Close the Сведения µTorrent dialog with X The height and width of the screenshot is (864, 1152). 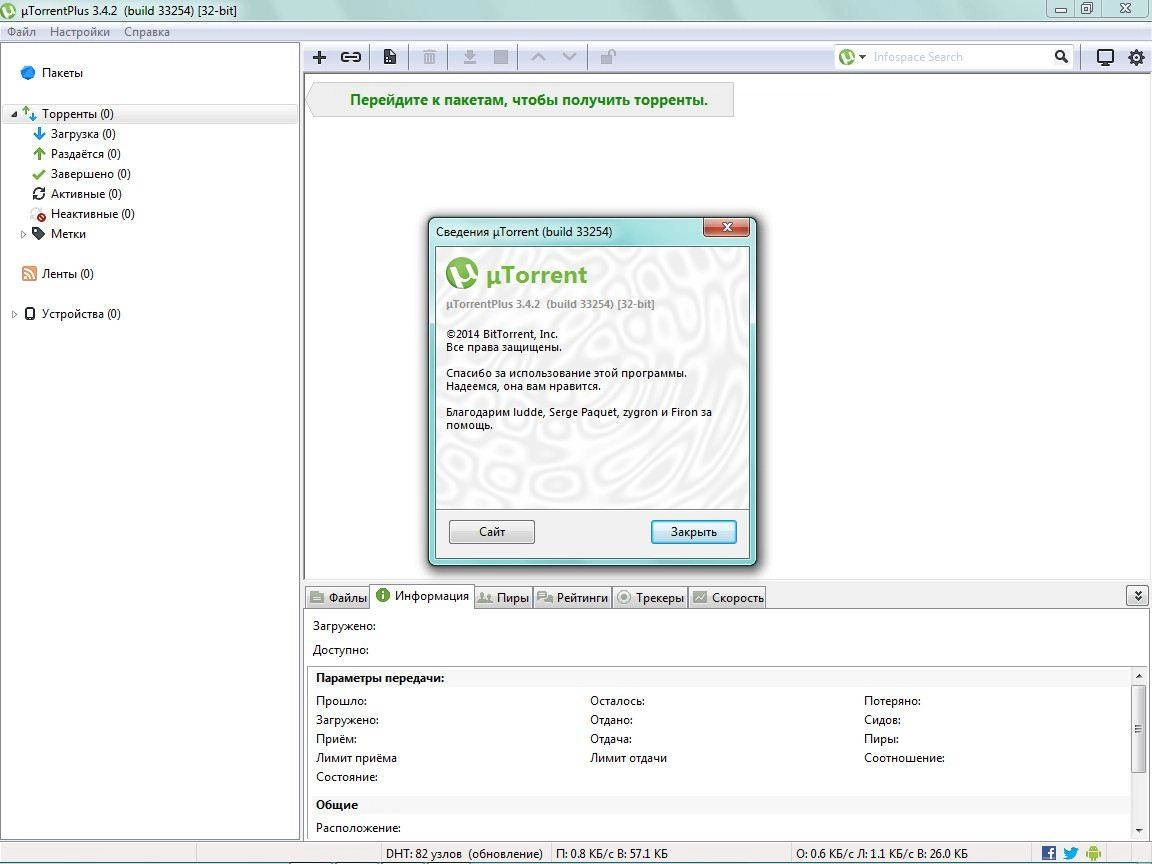click(x=726, y=227)
